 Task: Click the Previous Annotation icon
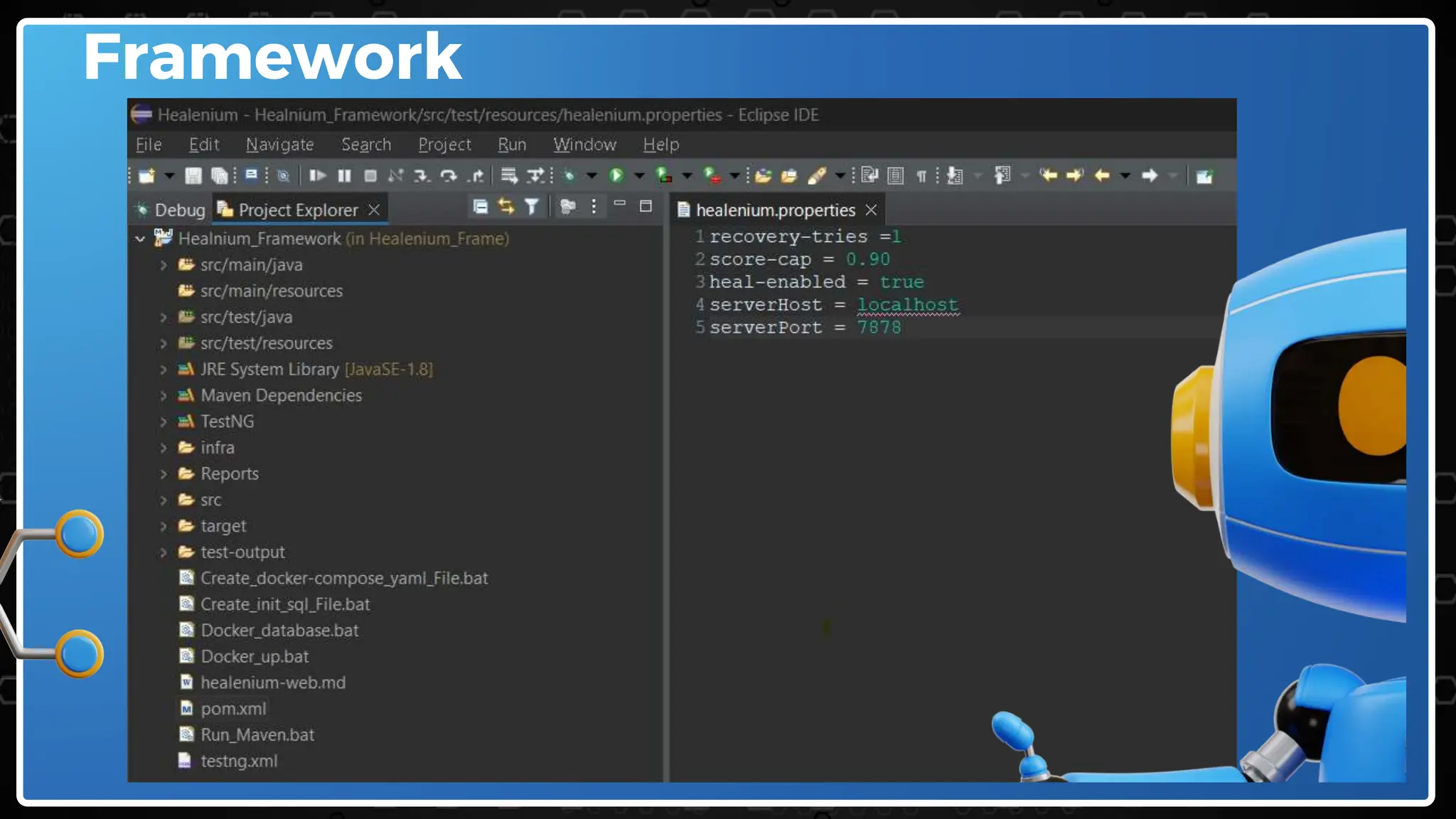(x=1002, y=176)
